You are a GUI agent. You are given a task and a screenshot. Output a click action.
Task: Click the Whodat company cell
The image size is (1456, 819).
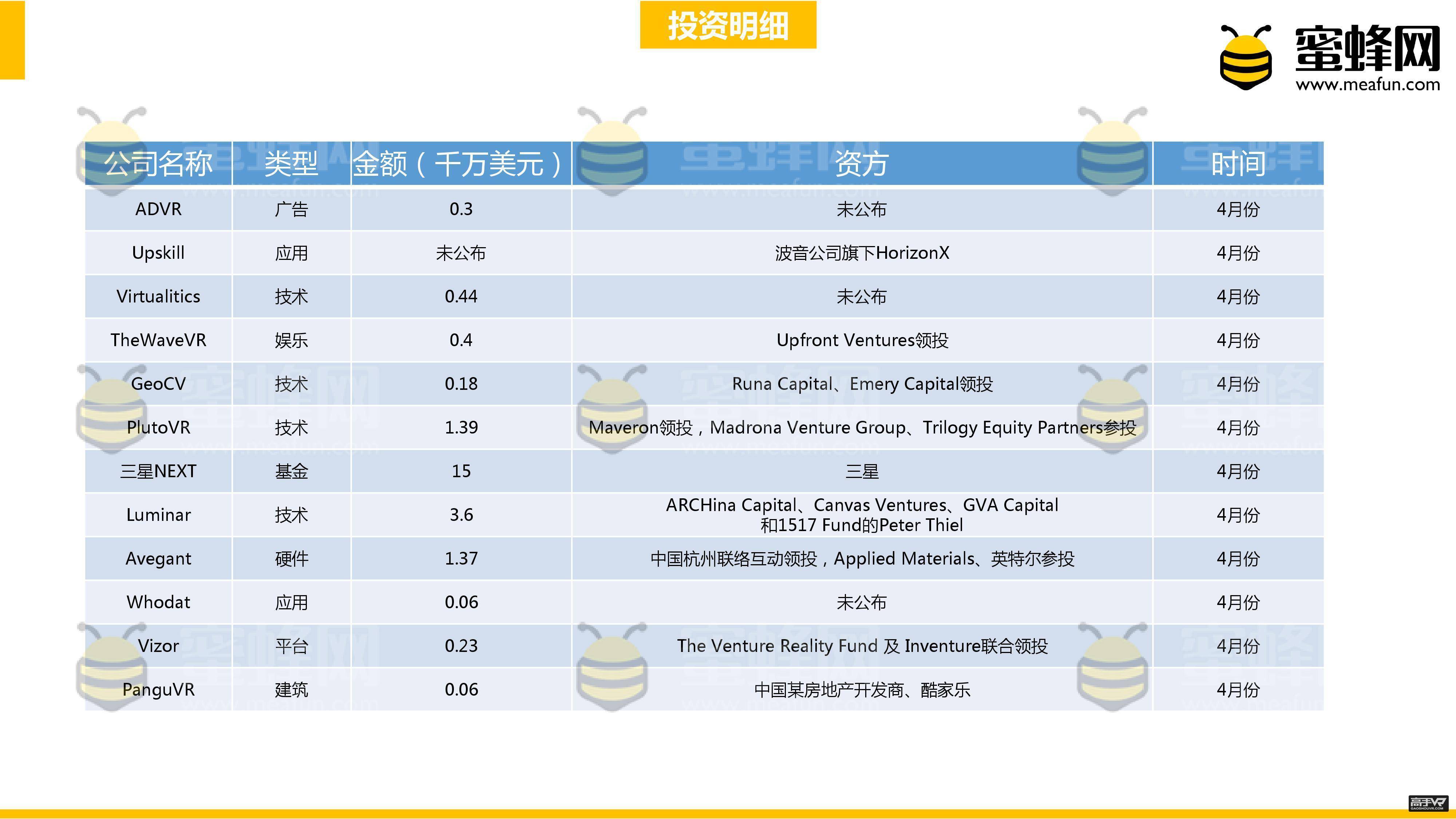tap(158, 602)
